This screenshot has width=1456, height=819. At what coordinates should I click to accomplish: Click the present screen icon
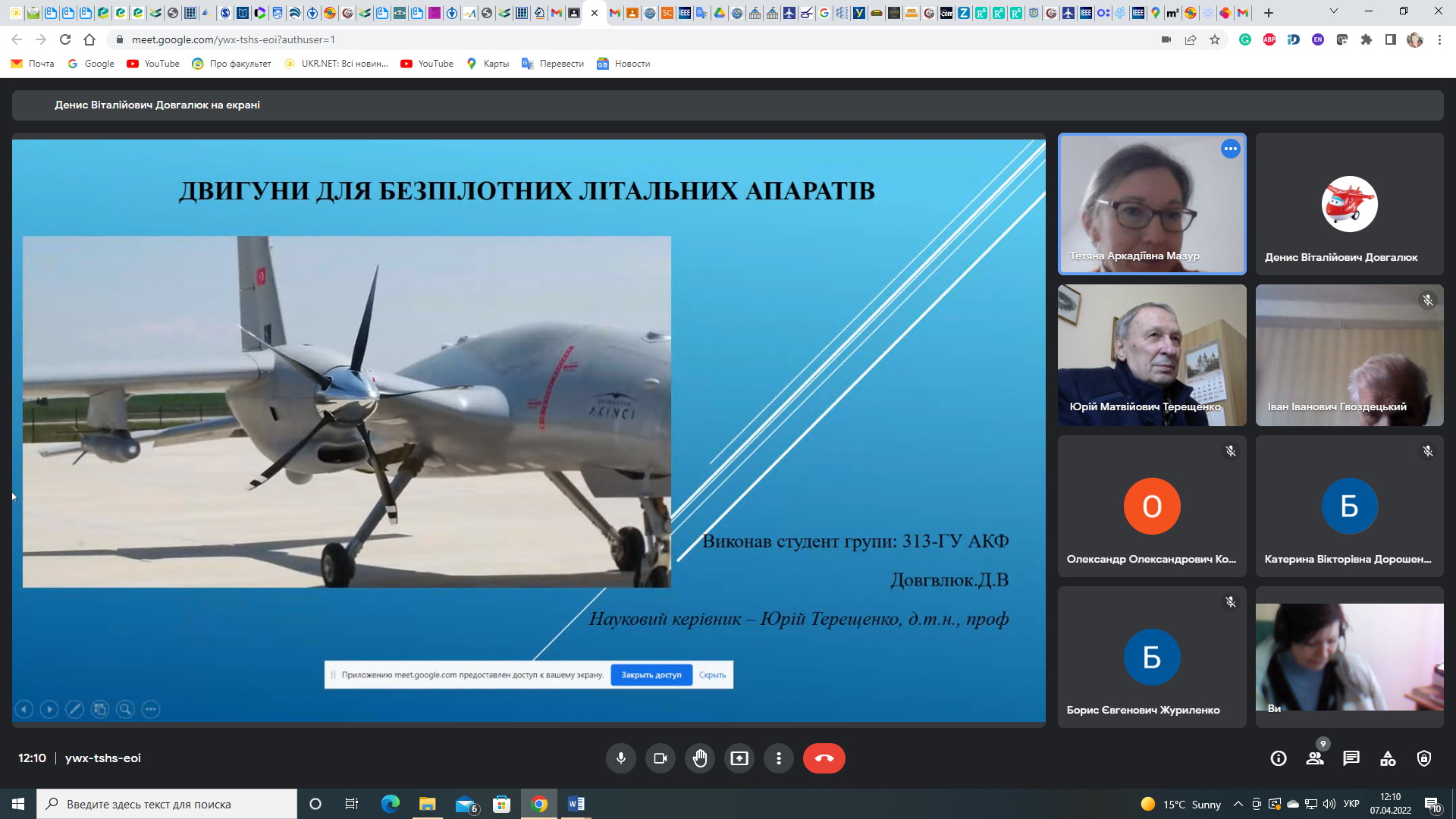point(739,758)
